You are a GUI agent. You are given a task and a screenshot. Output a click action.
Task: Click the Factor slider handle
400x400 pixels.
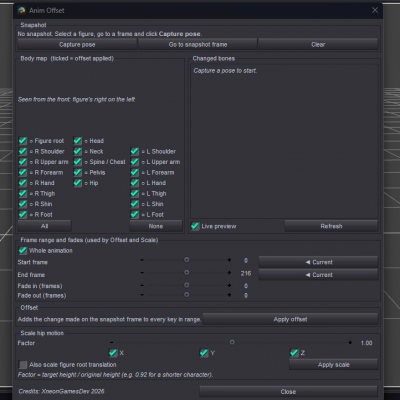232,342
